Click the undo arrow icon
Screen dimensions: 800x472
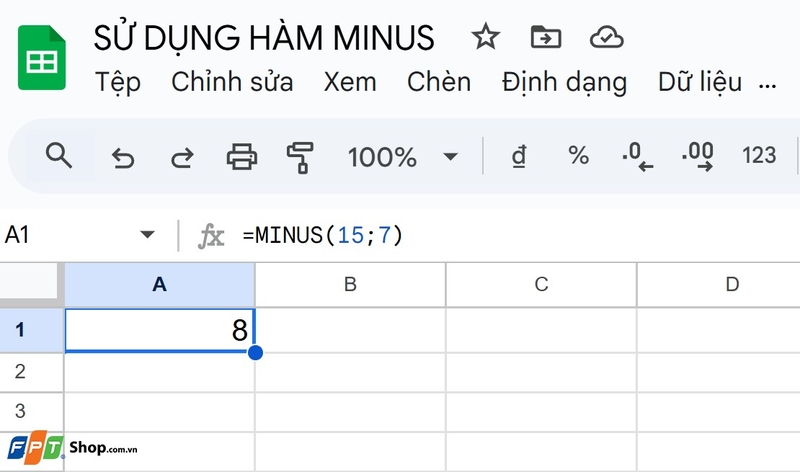click(123, 158)
